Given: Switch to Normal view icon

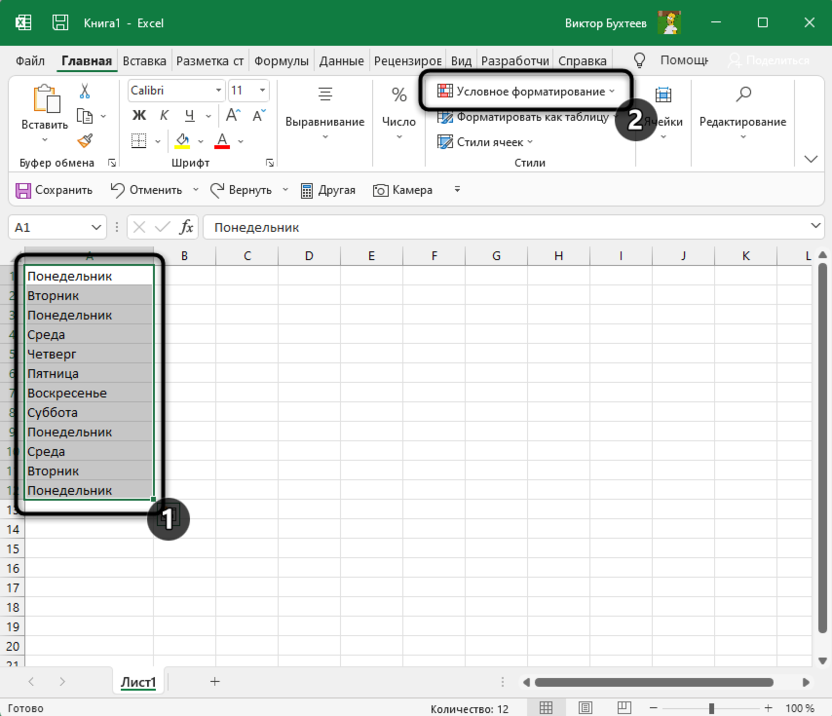Looking at the screenshot, I should [x=546, y=708].
